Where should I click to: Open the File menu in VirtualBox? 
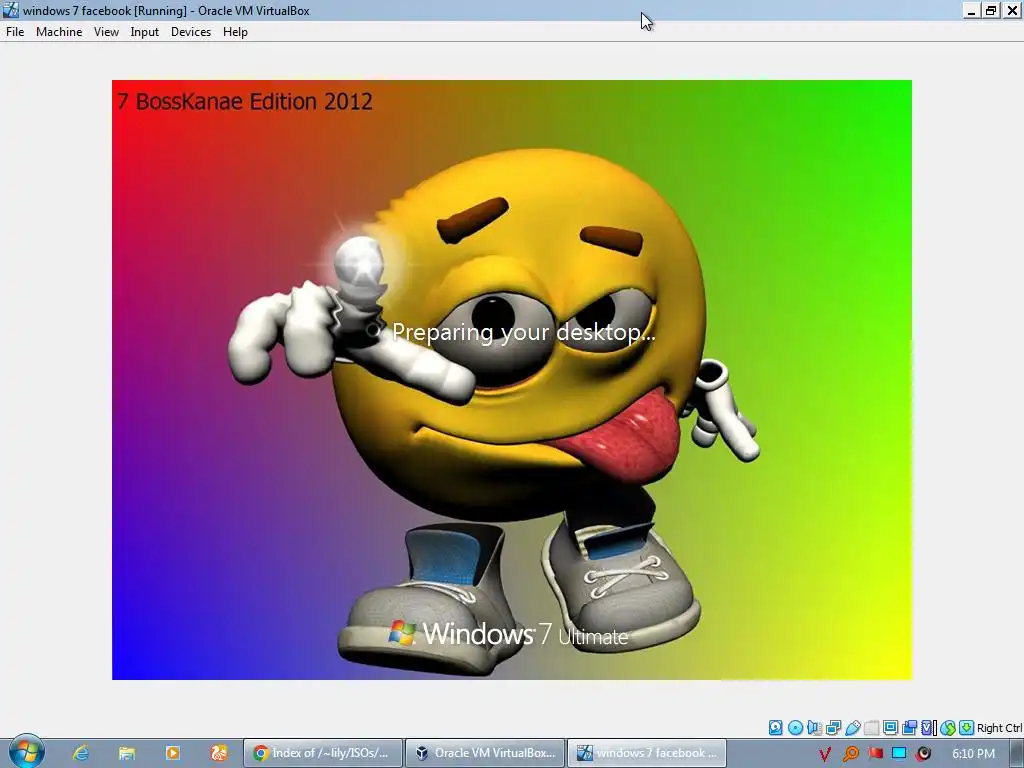[x=15, y=31]
